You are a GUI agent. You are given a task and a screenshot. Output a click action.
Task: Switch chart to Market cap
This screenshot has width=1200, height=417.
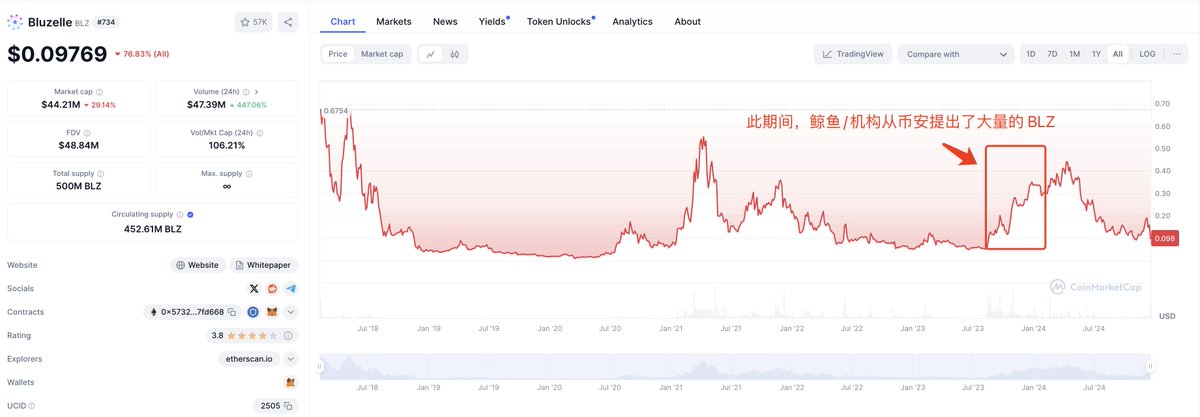coord(382,54)
